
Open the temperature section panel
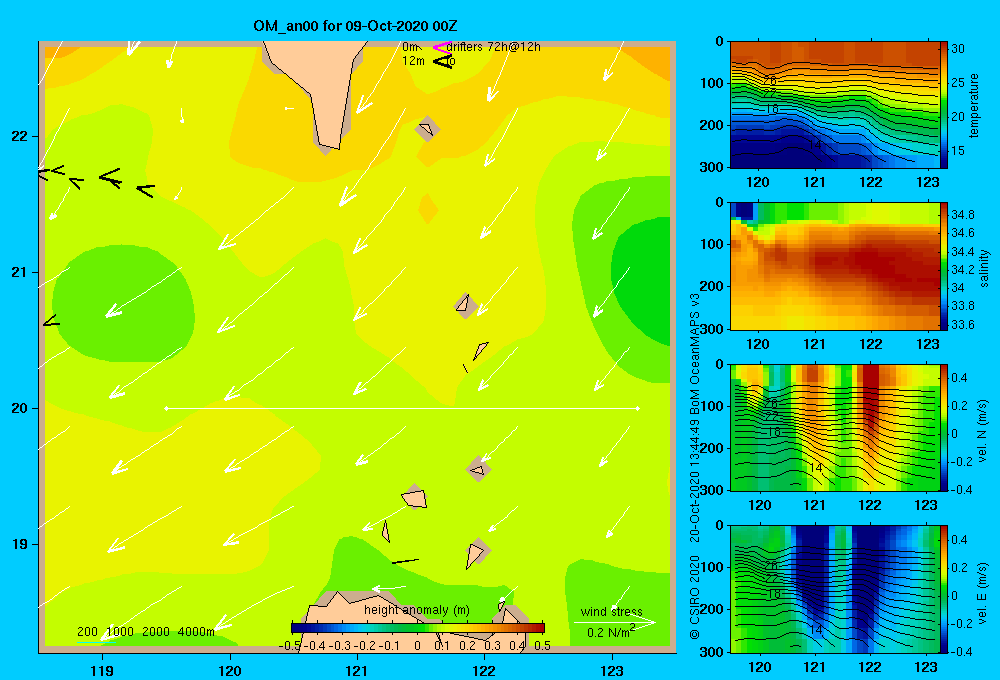coord(834,105)
